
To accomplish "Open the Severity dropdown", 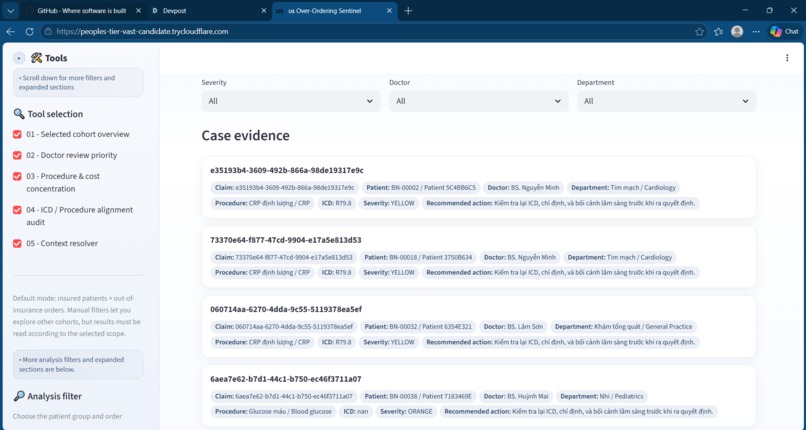I will coord(291,101).
